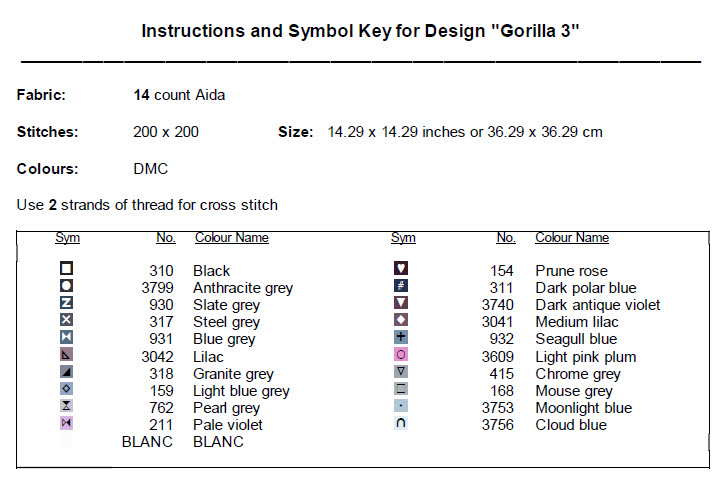Pick the Light pink plum colour swatch
The height and width of the screenshot is (477, 721).
(x=401, y=354)
